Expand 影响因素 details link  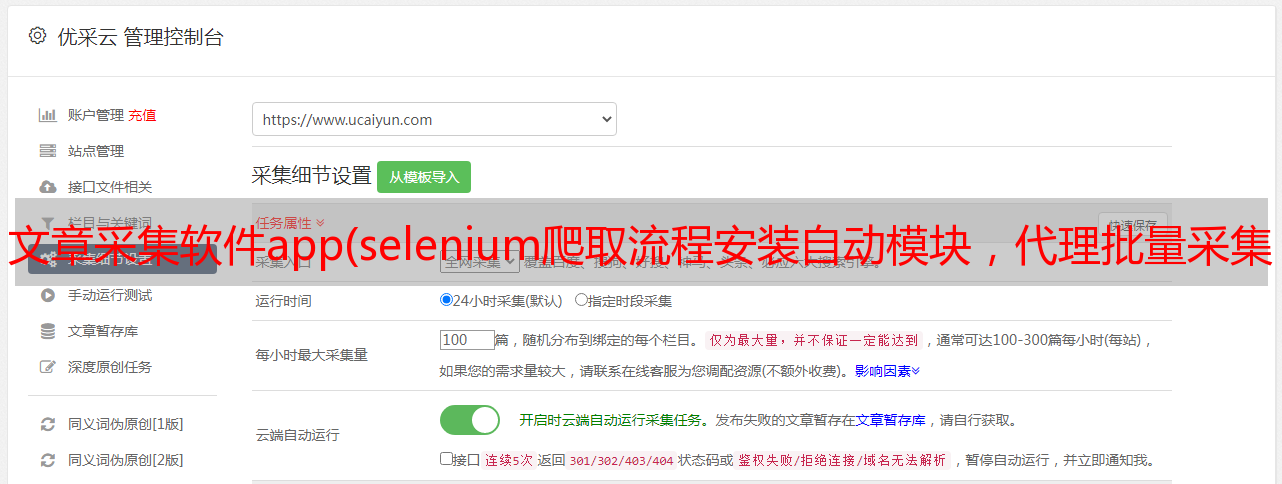pyautogui.click(x=887, y=371)
